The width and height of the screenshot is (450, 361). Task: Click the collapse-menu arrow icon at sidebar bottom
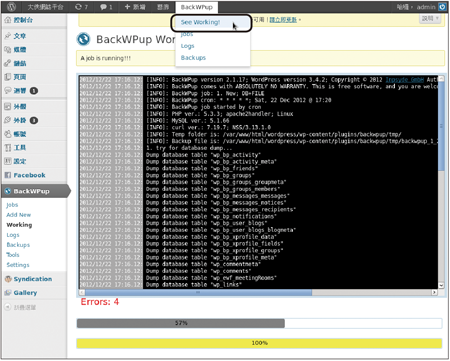[7, 307]
